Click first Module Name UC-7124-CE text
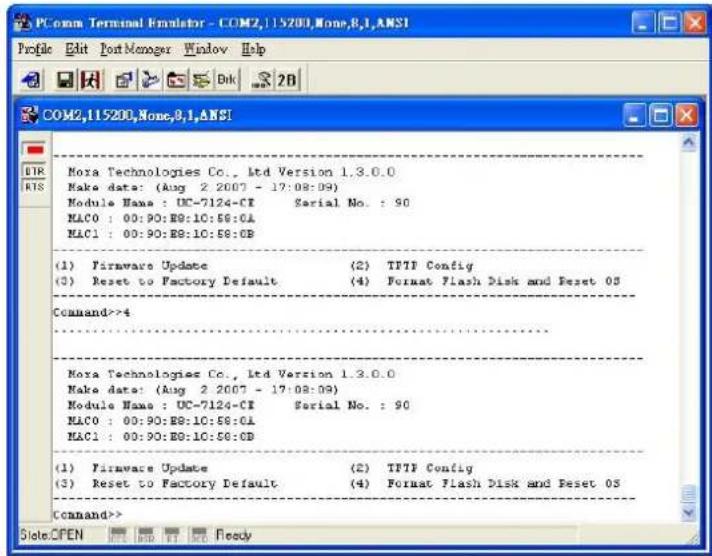Screen dimensions: 712x556 click(161, 203)
